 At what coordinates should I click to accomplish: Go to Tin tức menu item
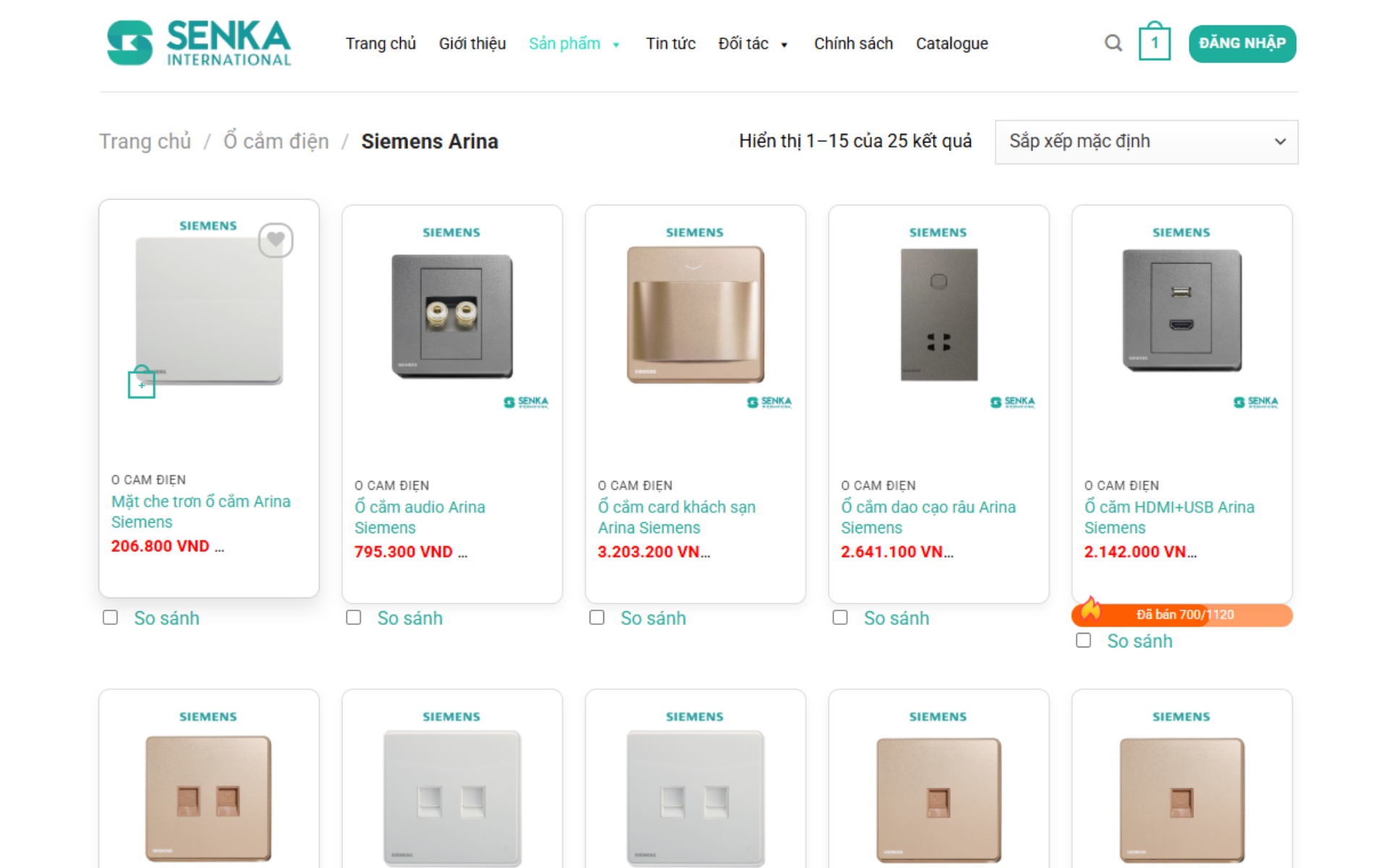[671, 43]
